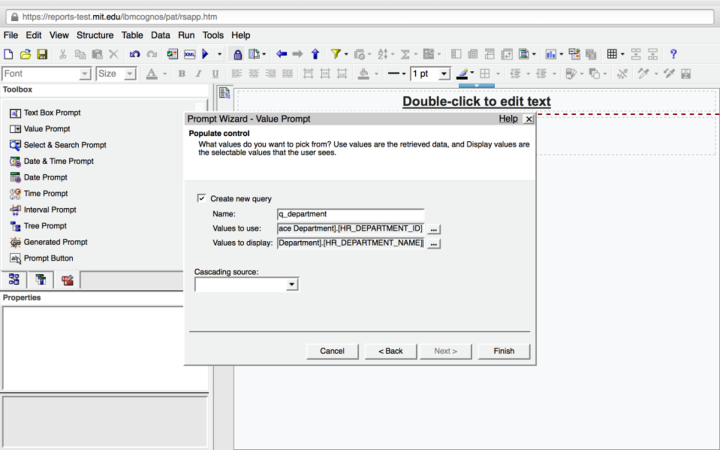720x450 pixels.
Task: Click the blue Back arrow toolbar icon
Action: pyautogui.click(x=282, y=54)
